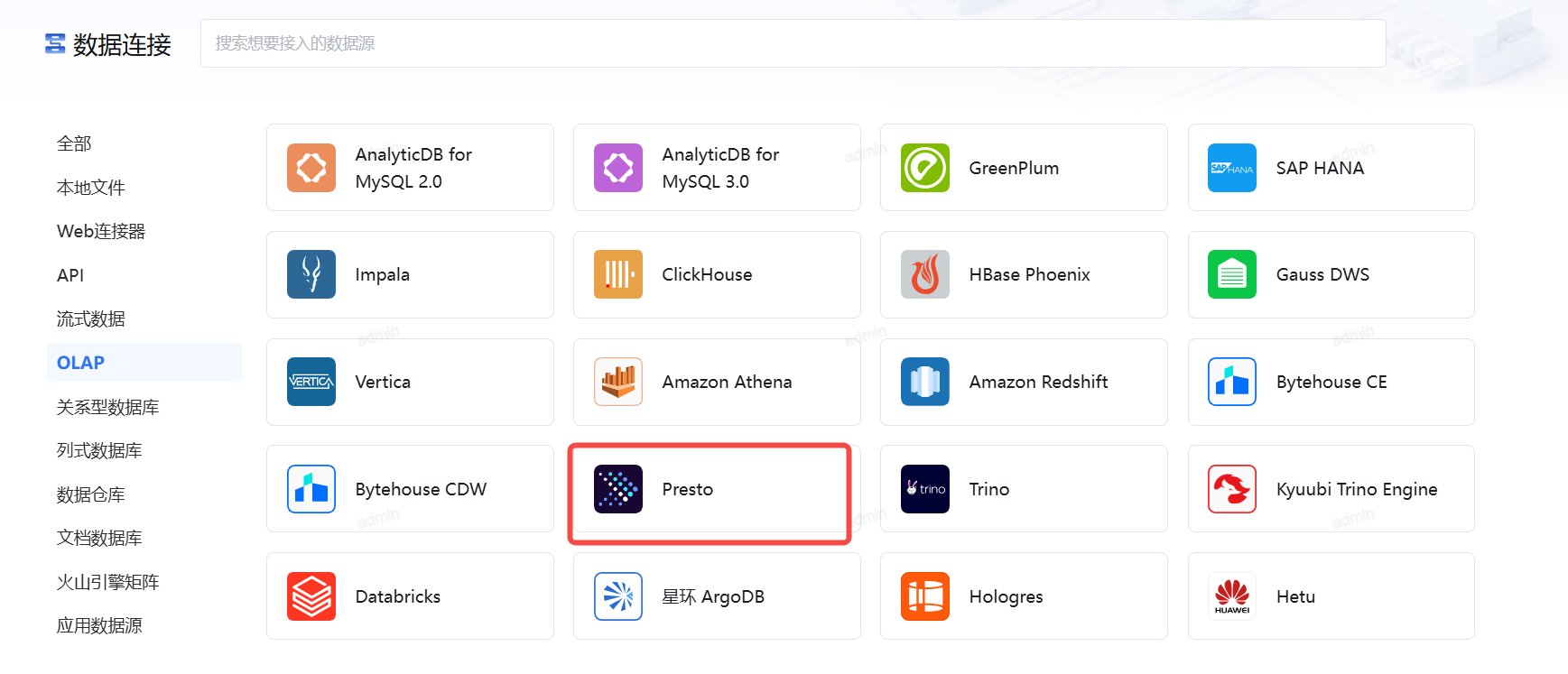Click the Amazon Redshift card label
Image resolution: width=1568 pixels, height=674 pixels.
pyautogui.click(x=1038, y=382)
